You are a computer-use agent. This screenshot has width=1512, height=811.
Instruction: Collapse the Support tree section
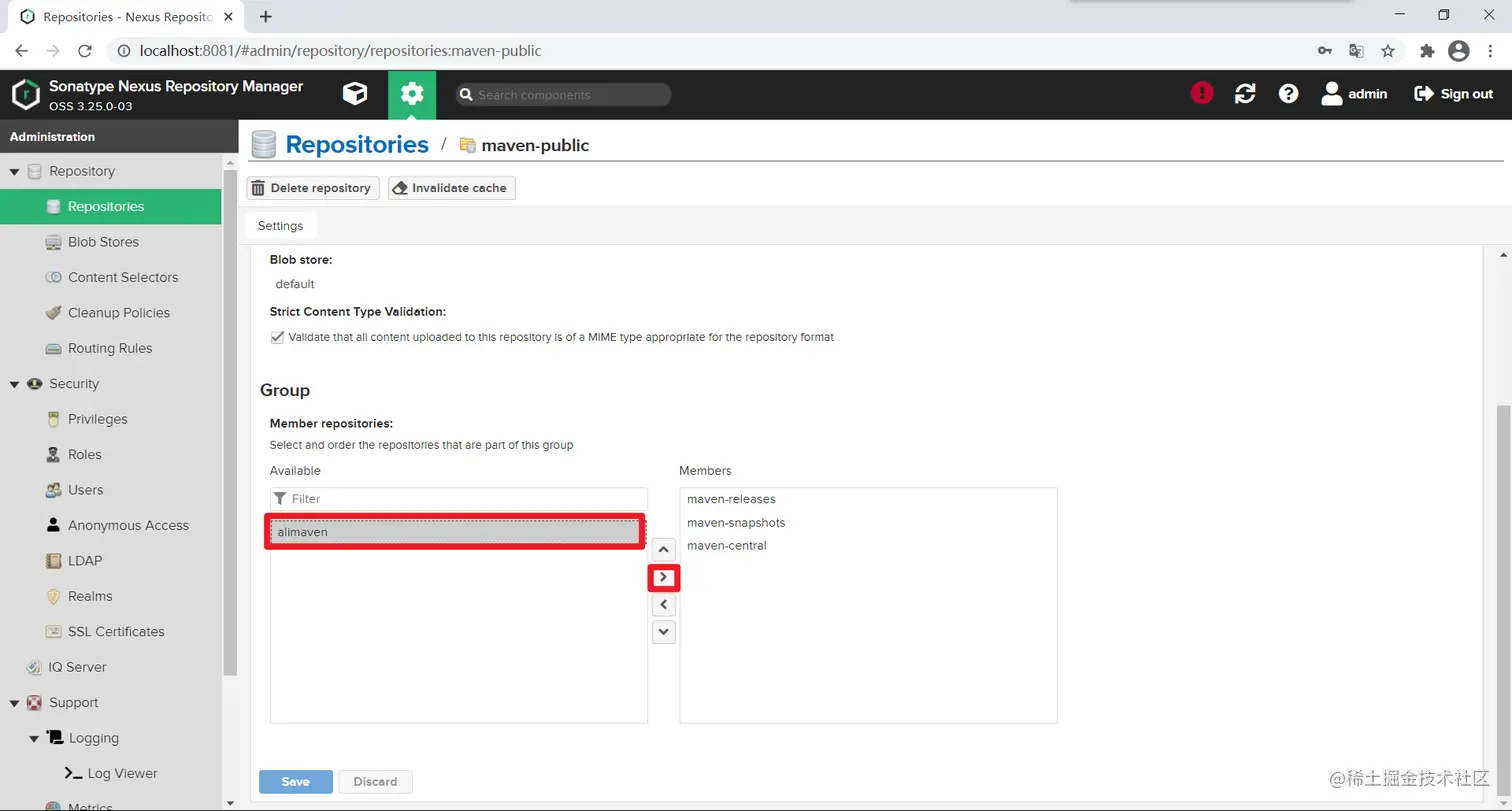(15, 703)
